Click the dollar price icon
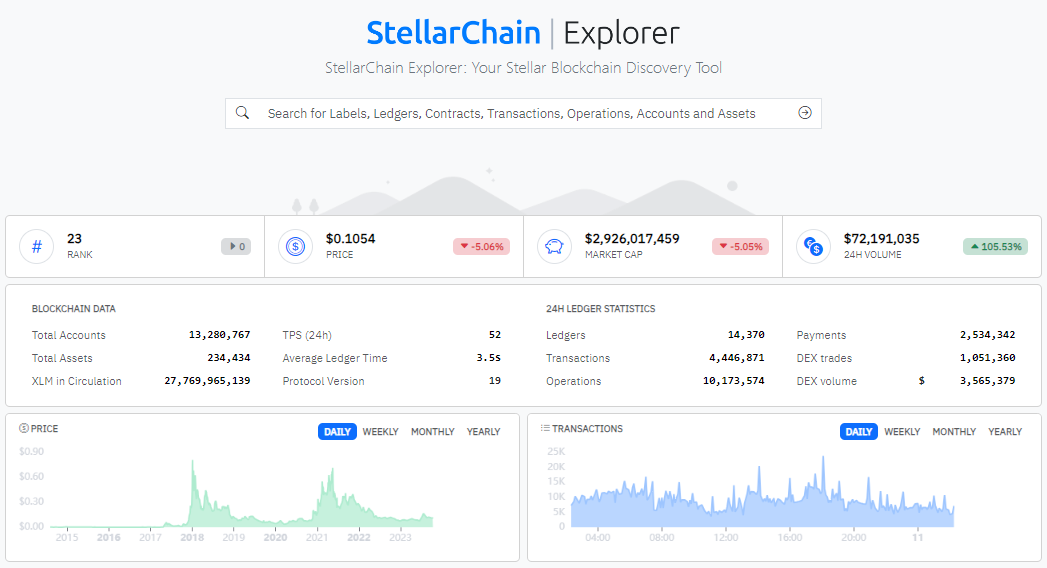This screenshot has height=568, width=1047. [295, 246]
